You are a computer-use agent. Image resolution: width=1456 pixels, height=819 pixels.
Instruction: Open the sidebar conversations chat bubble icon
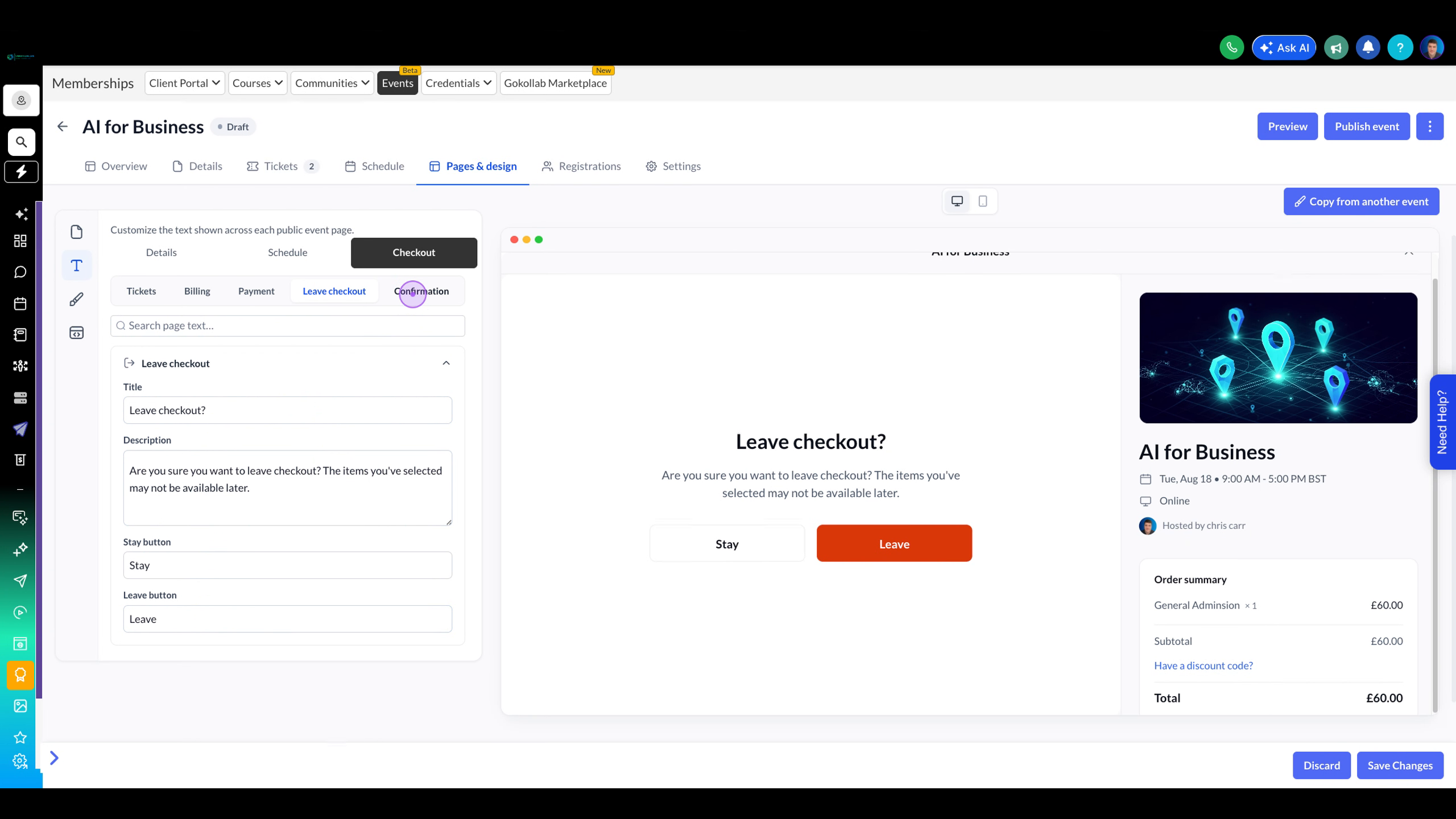pyautogui.click(x=20, y=272)
